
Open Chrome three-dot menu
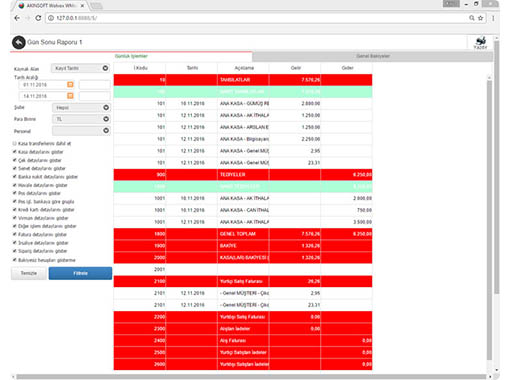(x=493, y=18)
